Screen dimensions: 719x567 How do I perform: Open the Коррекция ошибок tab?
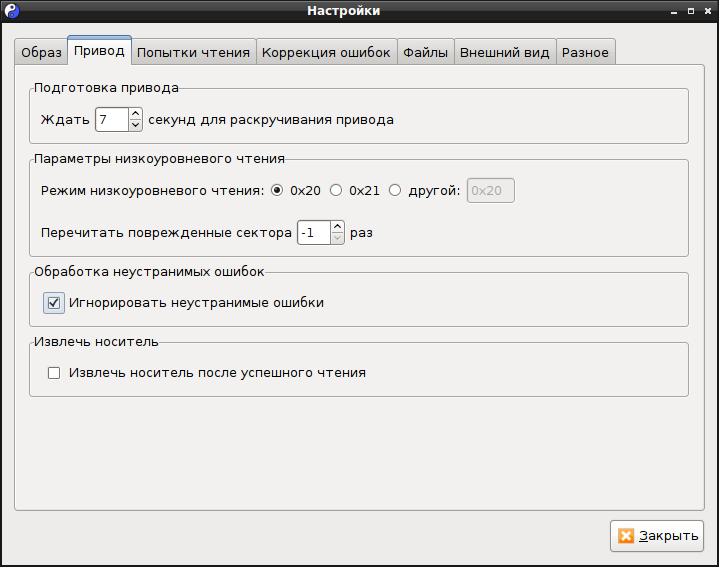click(326, 52)
